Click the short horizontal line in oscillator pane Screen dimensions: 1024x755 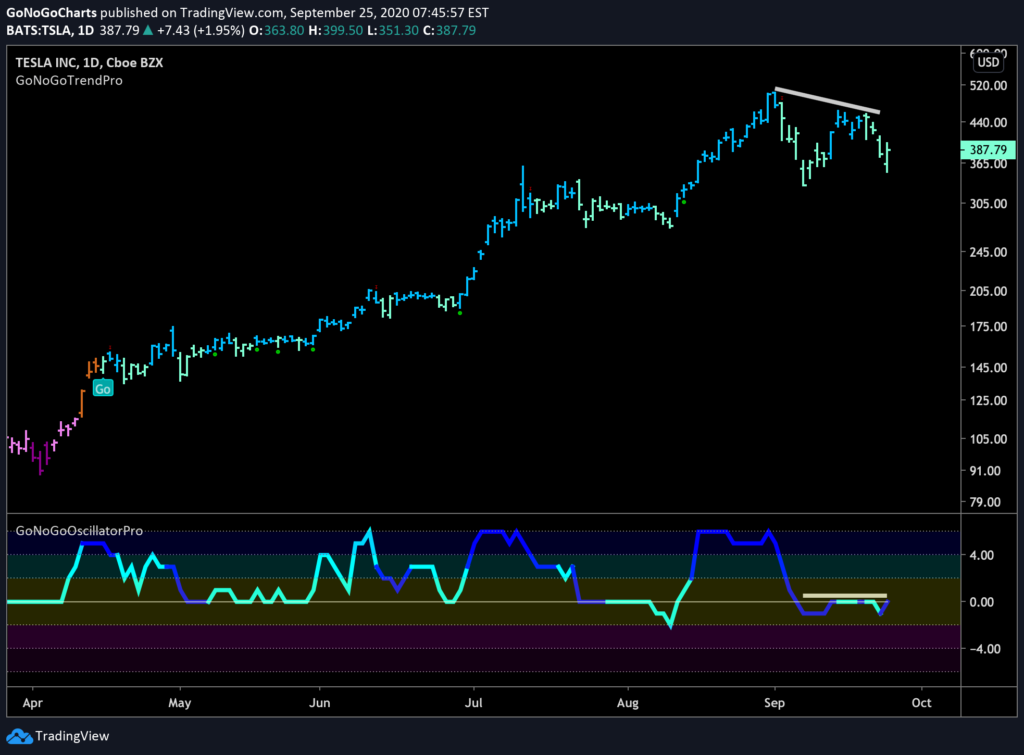coord(844,596)
